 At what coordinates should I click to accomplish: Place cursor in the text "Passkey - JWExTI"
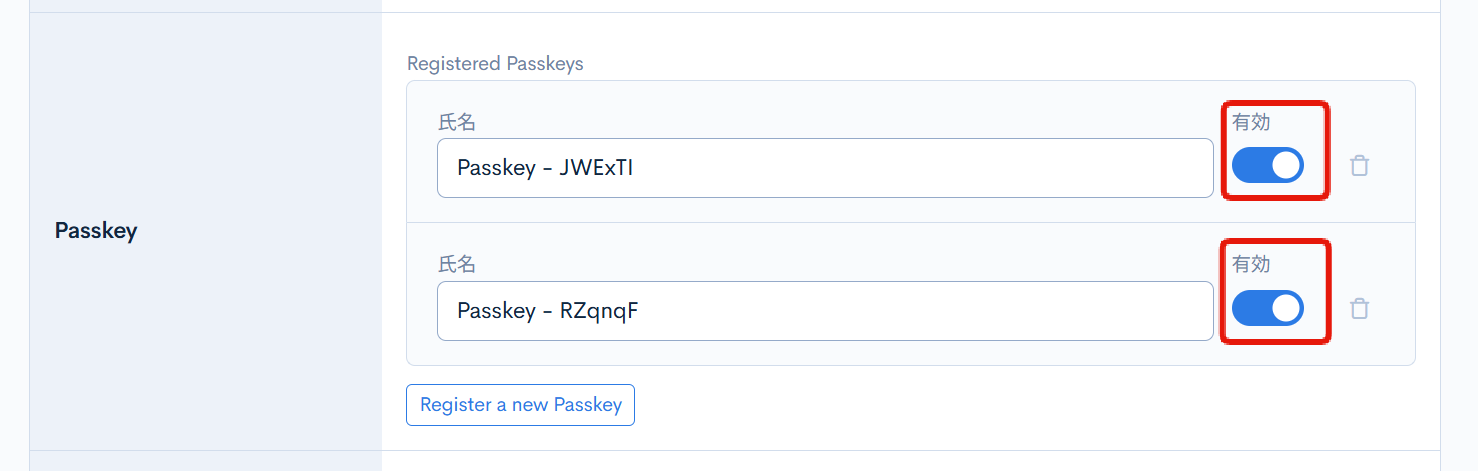tap(545, 168)
